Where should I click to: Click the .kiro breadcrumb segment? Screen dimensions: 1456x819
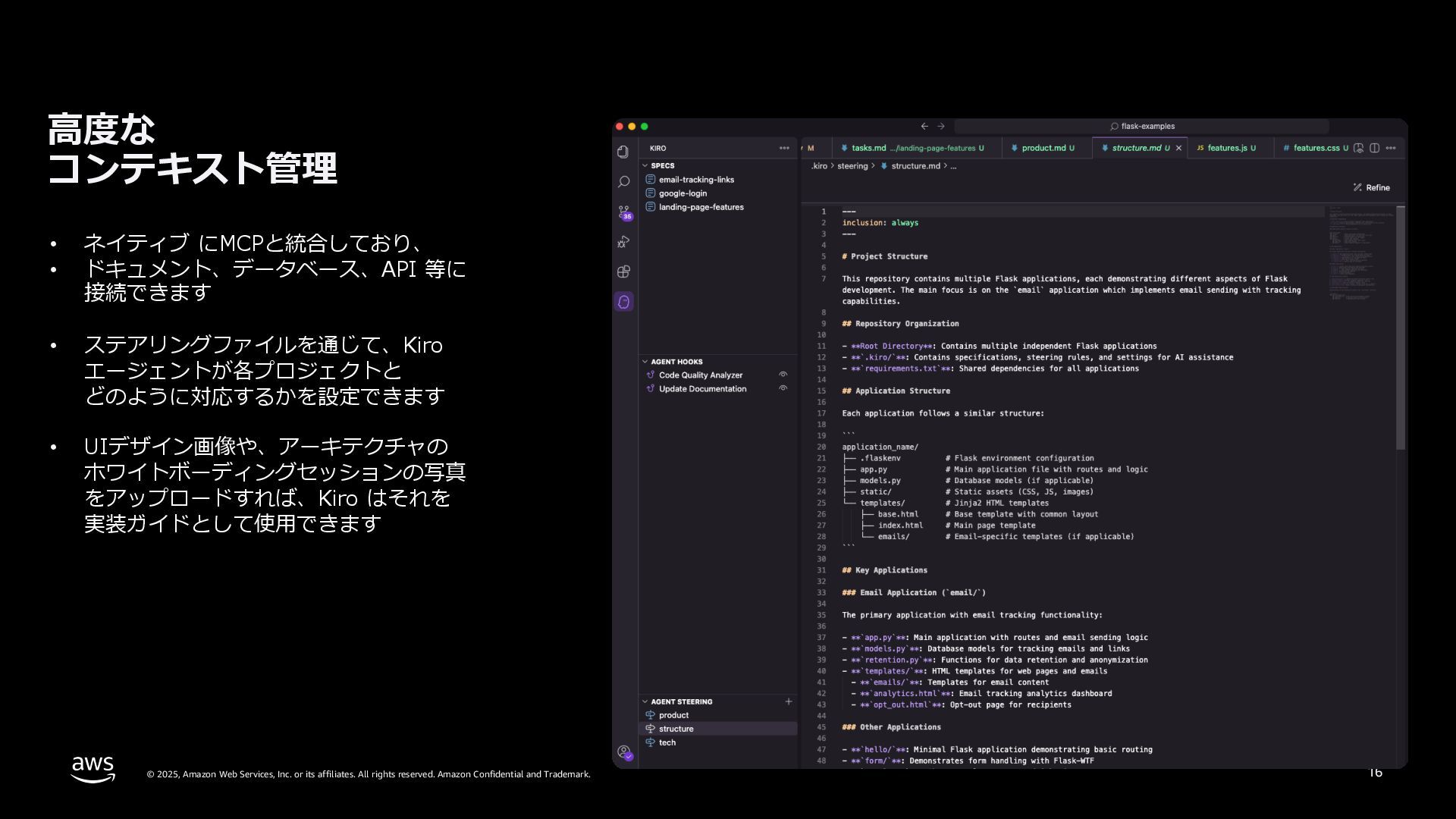click(819, 166)
